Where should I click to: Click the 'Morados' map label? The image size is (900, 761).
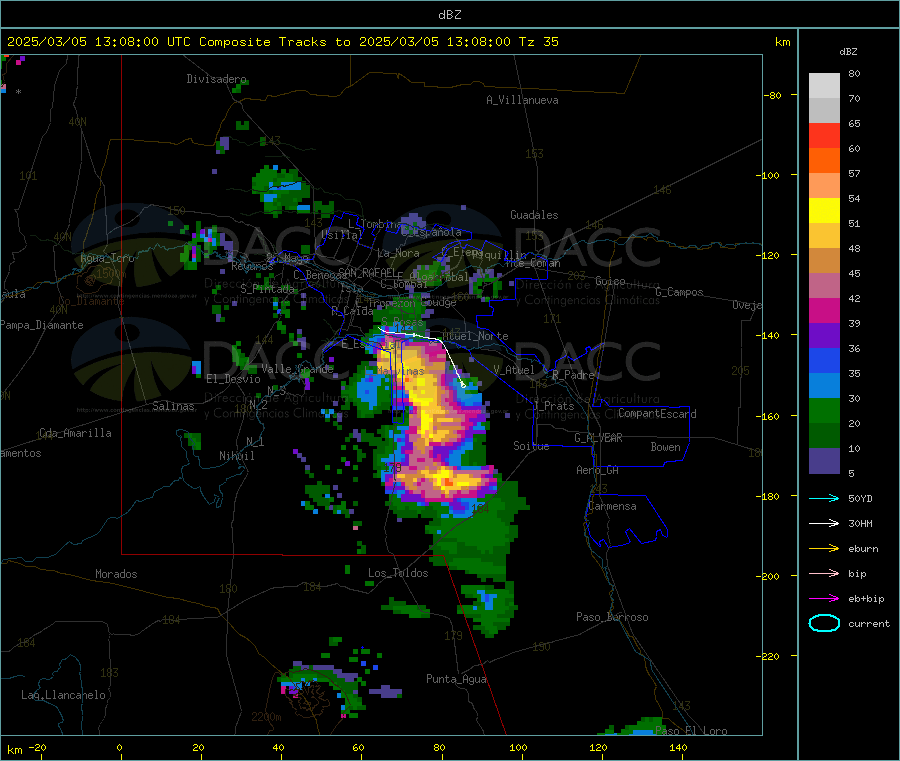tap(116, 574)
